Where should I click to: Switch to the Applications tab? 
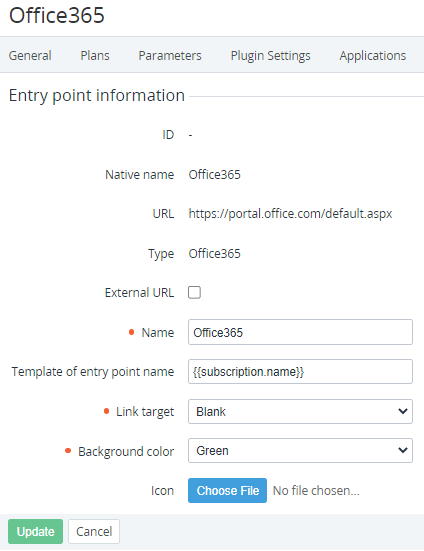373,56
